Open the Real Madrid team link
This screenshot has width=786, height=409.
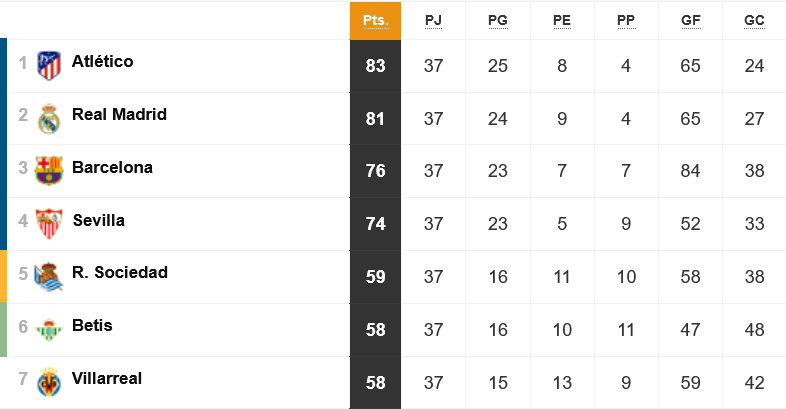pyautogui.click(x=119, y=114)
